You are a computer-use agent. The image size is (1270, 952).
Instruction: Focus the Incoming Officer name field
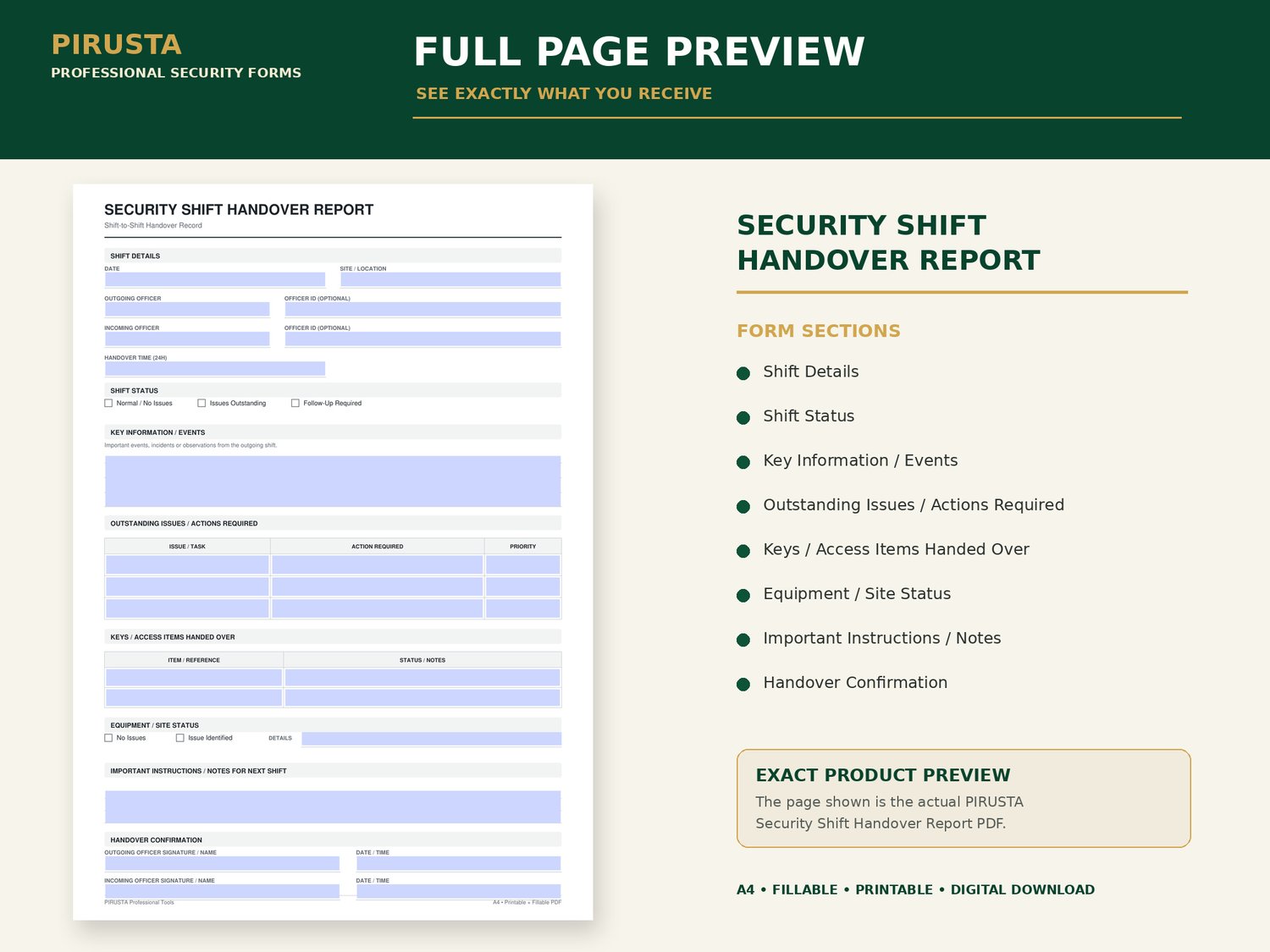click(x=187, y=338)
